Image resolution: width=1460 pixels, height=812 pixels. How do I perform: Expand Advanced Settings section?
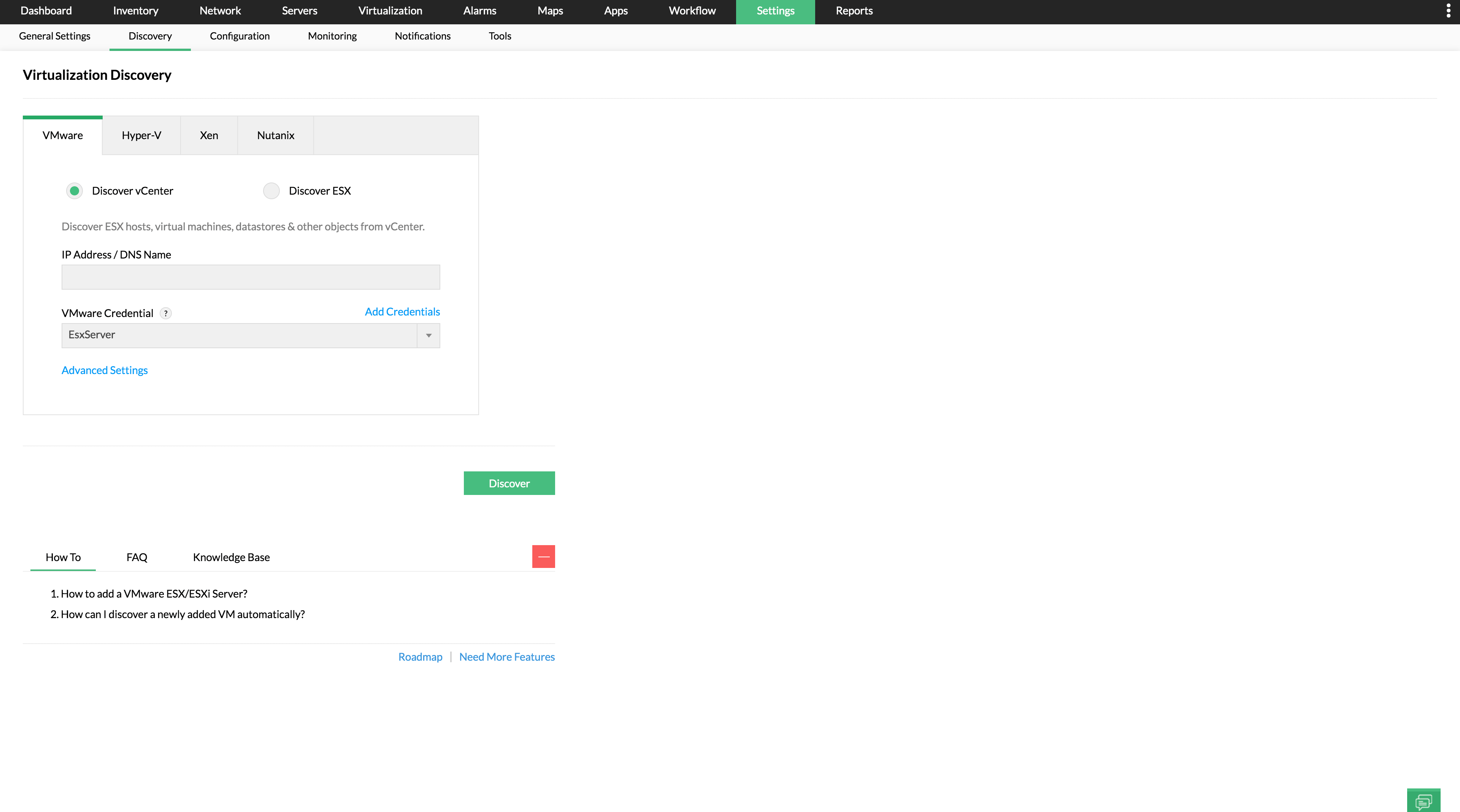[x=104, y=370]
